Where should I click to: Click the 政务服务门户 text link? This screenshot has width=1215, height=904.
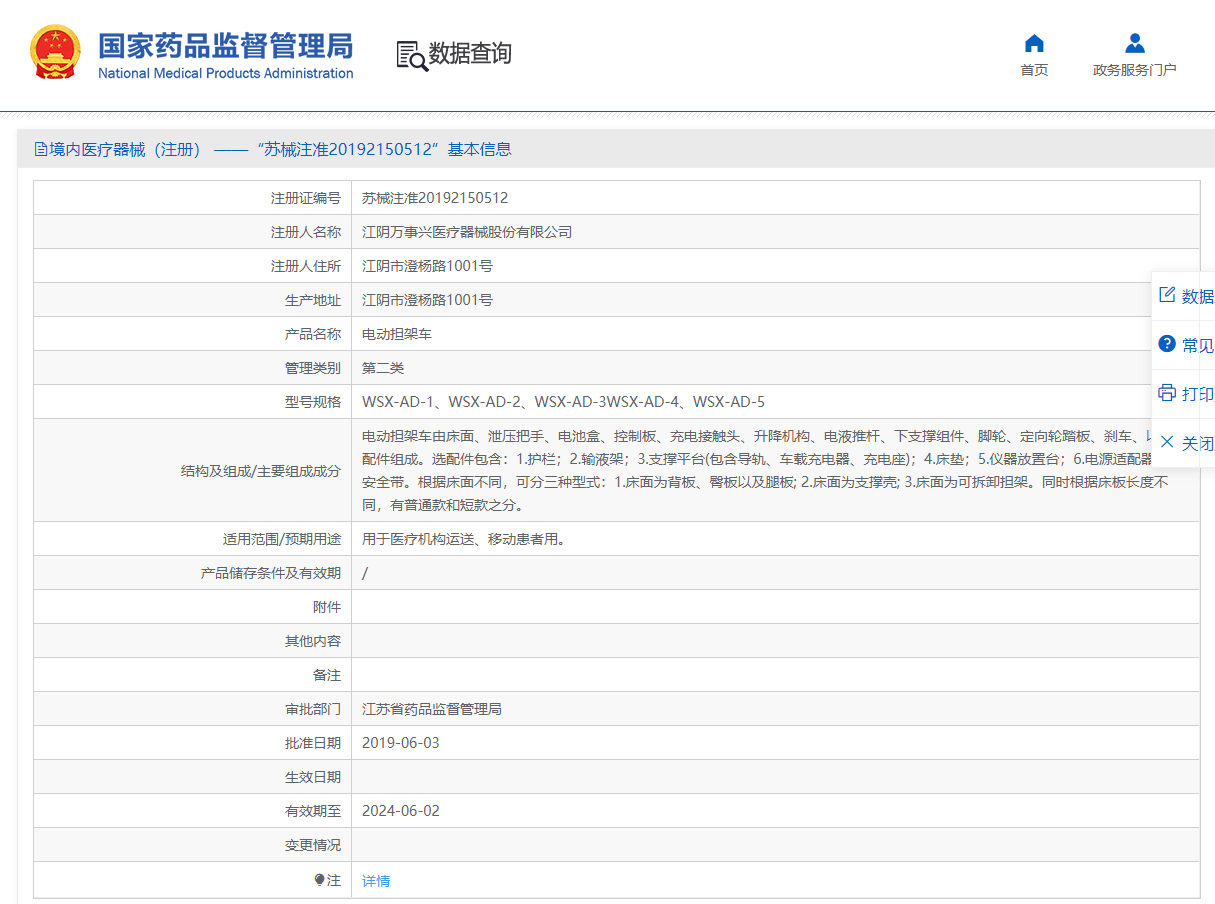(1134, 70)
